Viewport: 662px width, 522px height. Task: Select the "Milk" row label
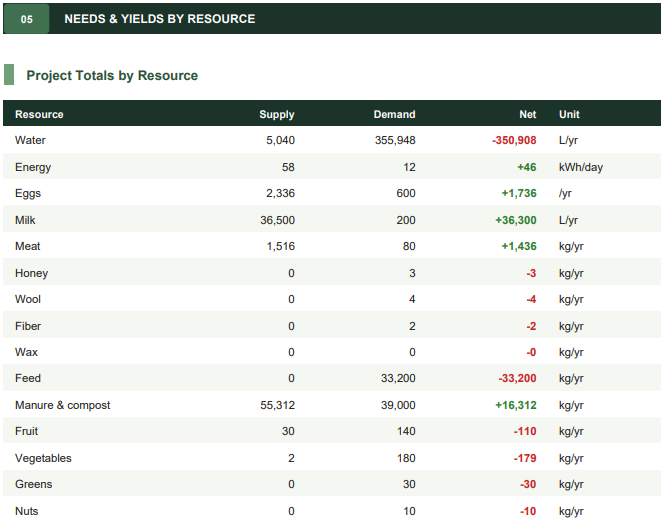tap(25, 220)
